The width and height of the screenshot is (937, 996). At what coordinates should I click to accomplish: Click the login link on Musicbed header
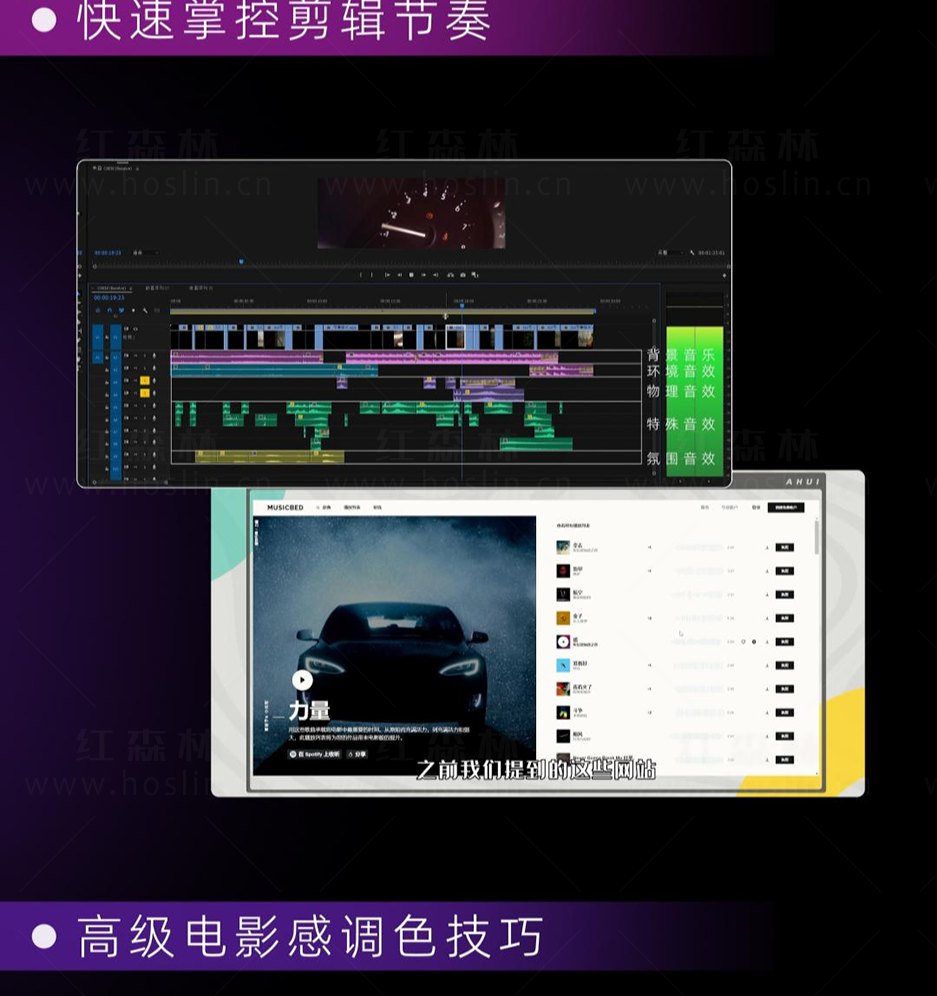click(x=756, y=508)
